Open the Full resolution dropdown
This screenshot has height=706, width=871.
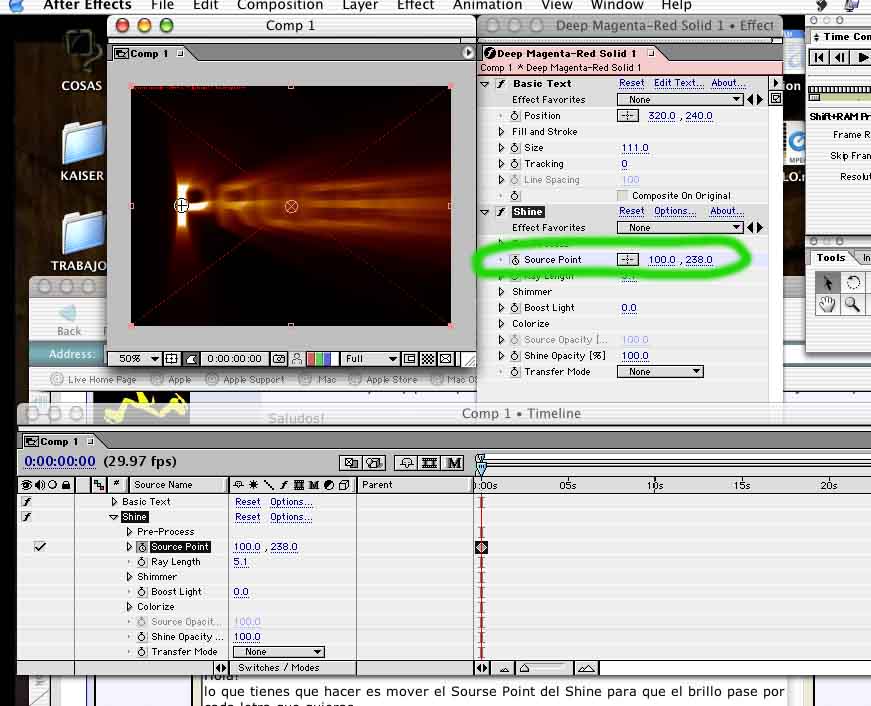tap(369, 359)
